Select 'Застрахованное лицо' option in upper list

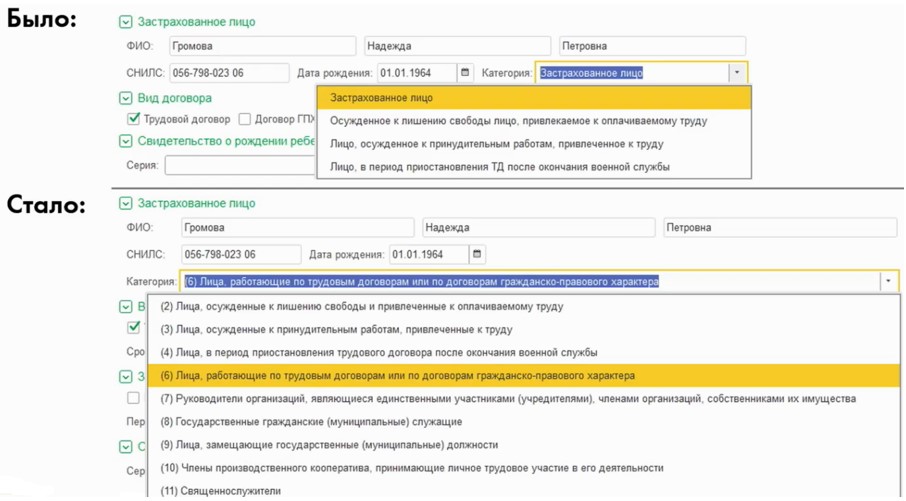click(534, 98)
